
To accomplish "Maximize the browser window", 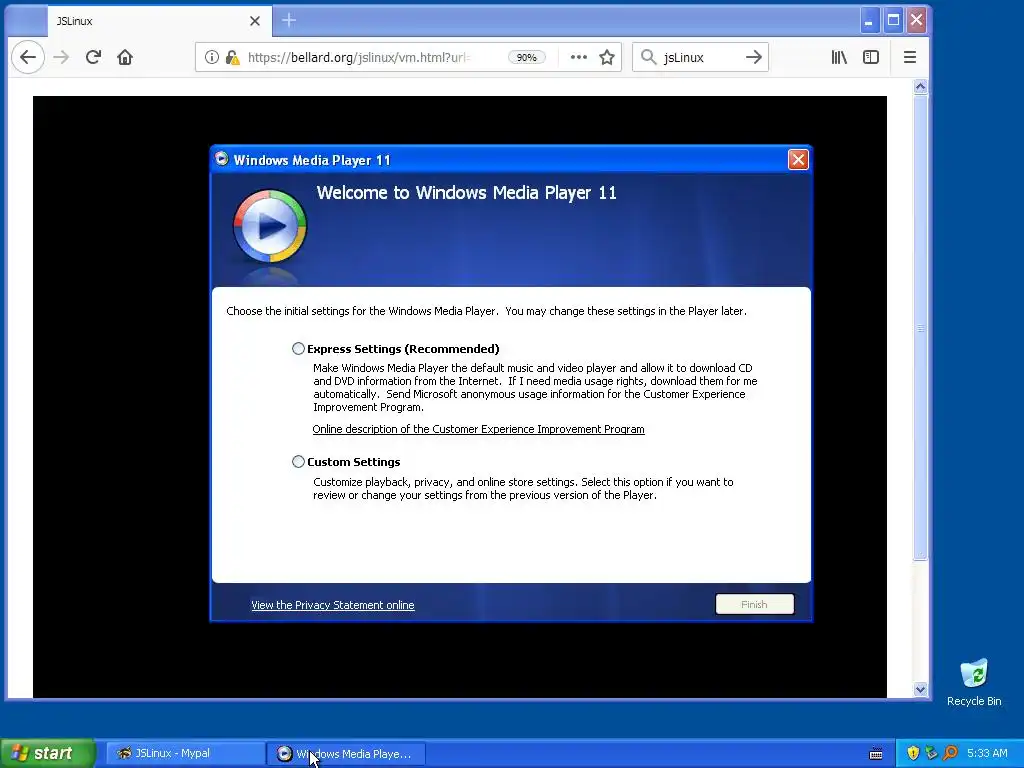I will [893, 20].
